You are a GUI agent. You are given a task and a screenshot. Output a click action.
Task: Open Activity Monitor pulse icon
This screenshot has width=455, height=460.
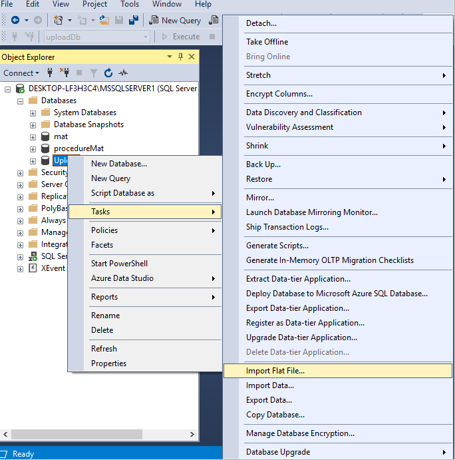click(x=123, y=73)
